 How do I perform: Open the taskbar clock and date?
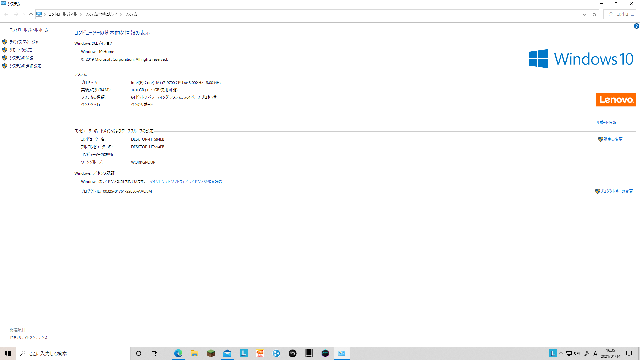tap(611, 353)
